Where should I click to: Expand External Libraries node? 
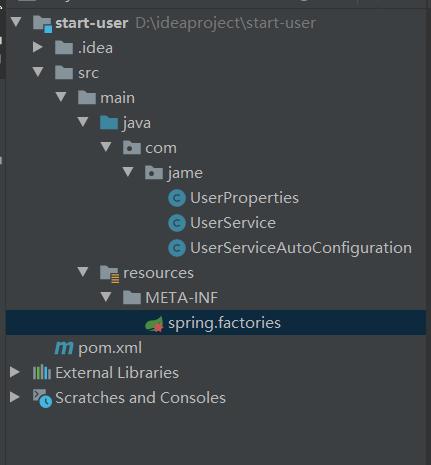[15, 372]
